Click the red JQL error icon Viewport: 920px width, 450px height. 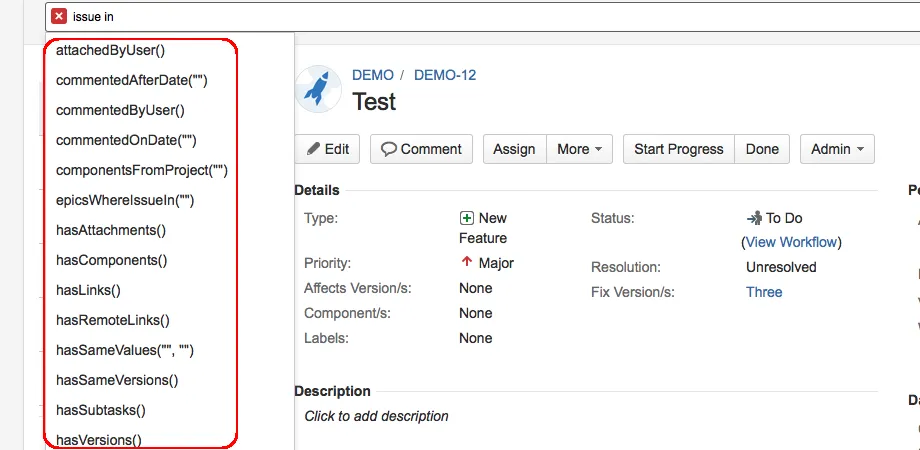(x=59, y=16)
